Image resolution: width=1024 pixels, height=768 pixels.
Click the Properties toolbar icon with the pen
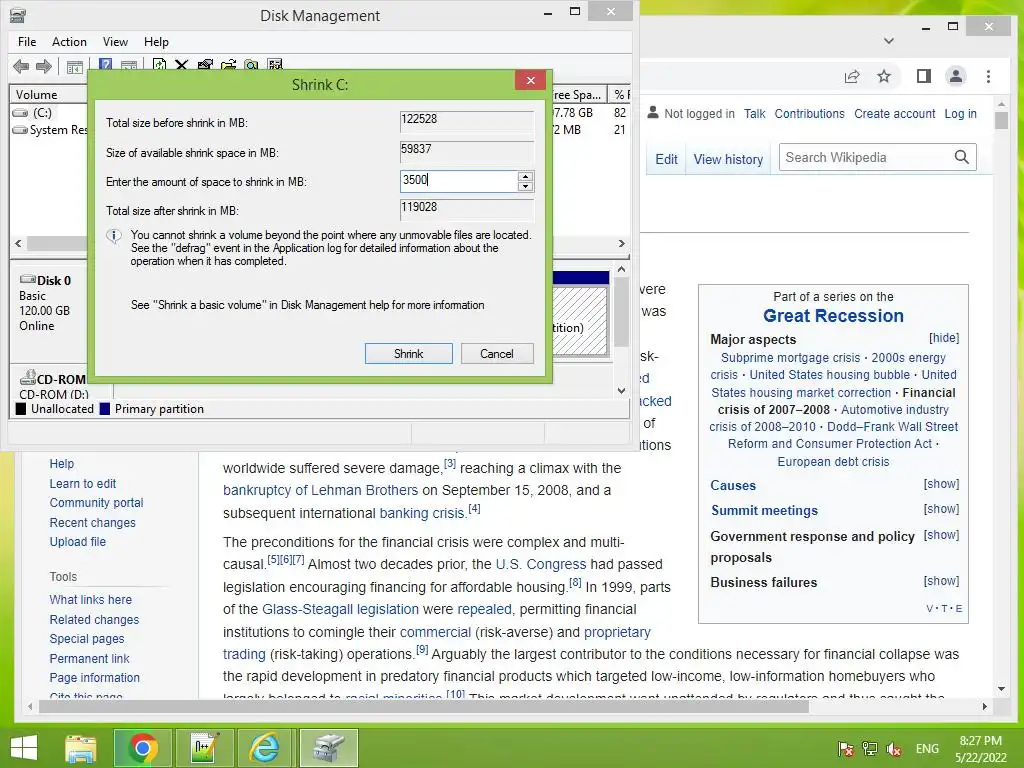[x=205, y=65]
